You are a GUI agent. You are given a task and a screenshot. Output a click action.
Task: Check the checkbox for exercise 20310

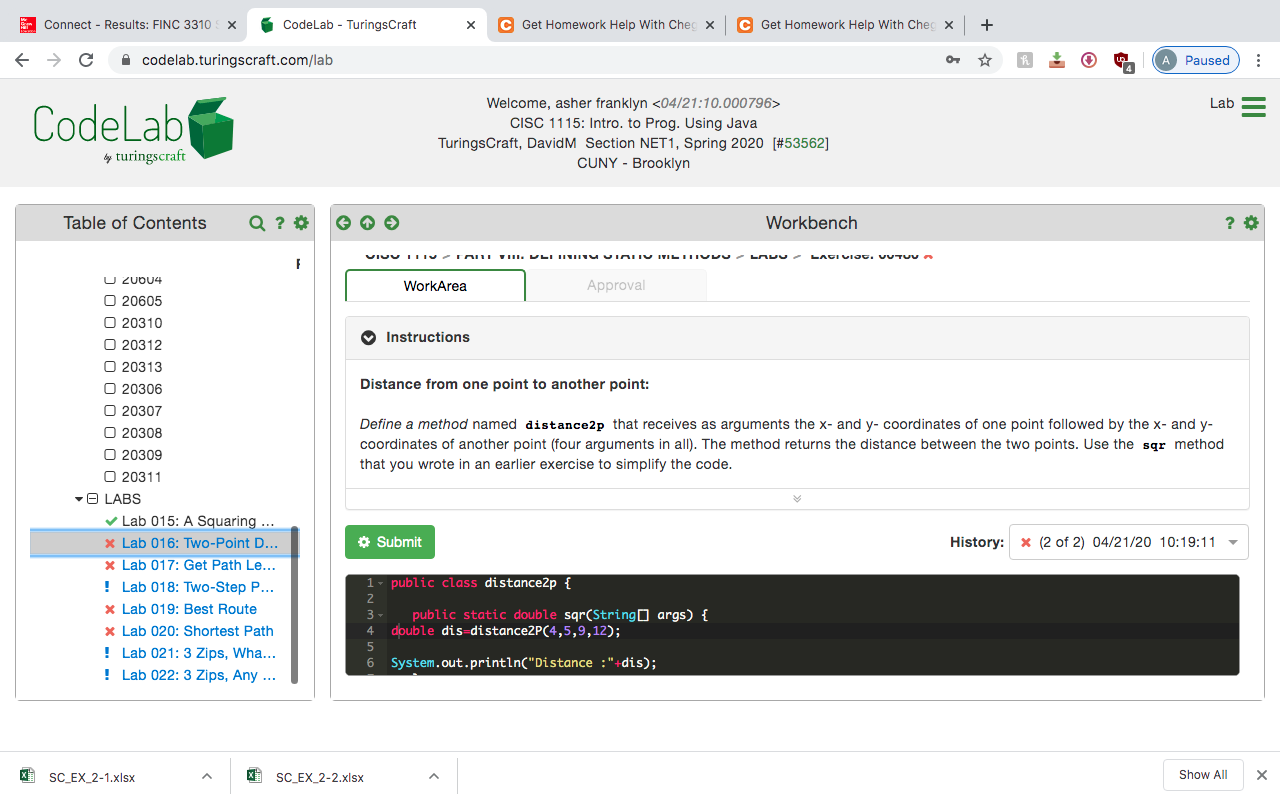coord(109,322)
